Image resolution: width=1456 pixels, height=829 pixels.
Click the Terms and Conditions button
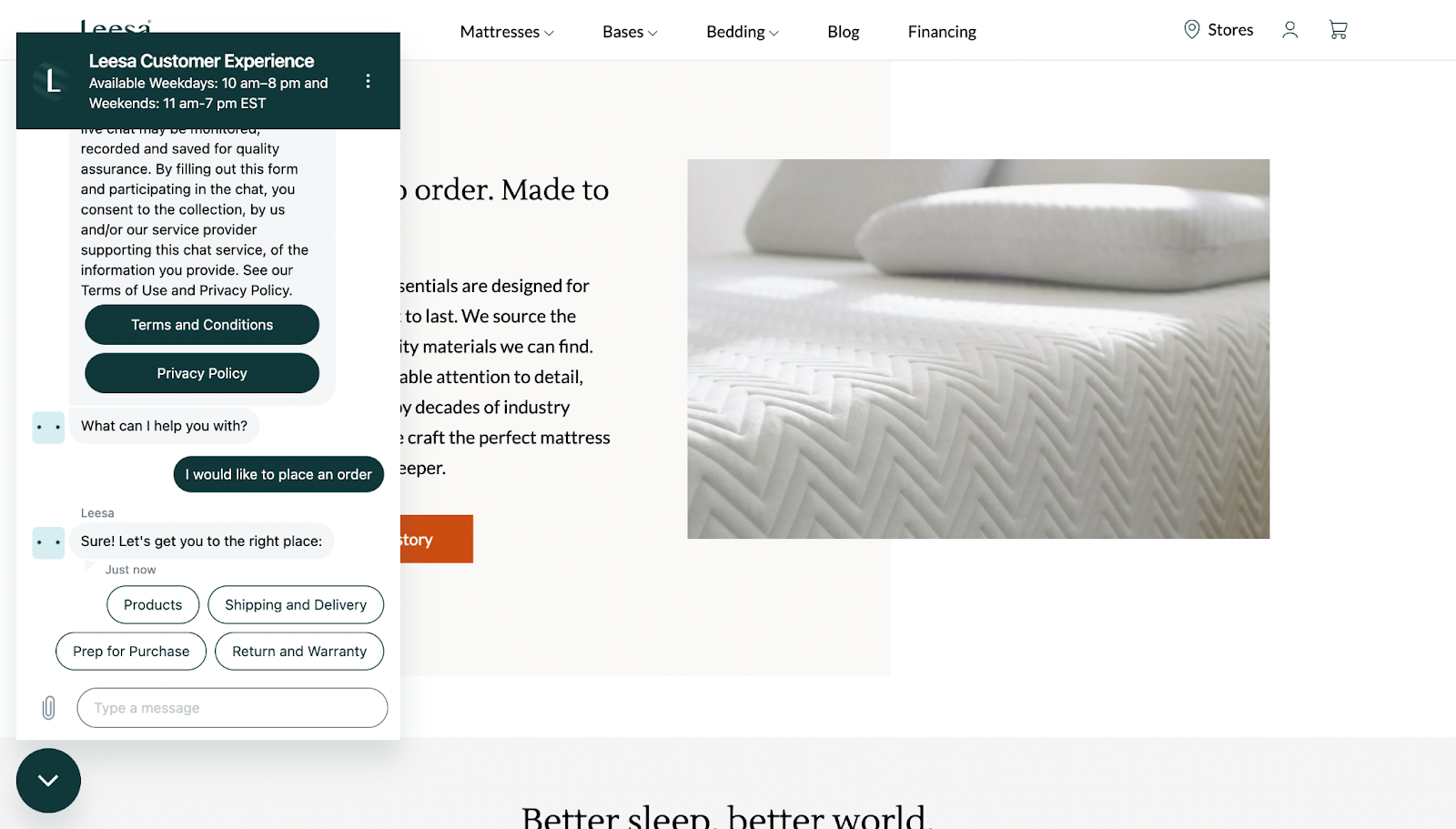[x=202, y=325]
